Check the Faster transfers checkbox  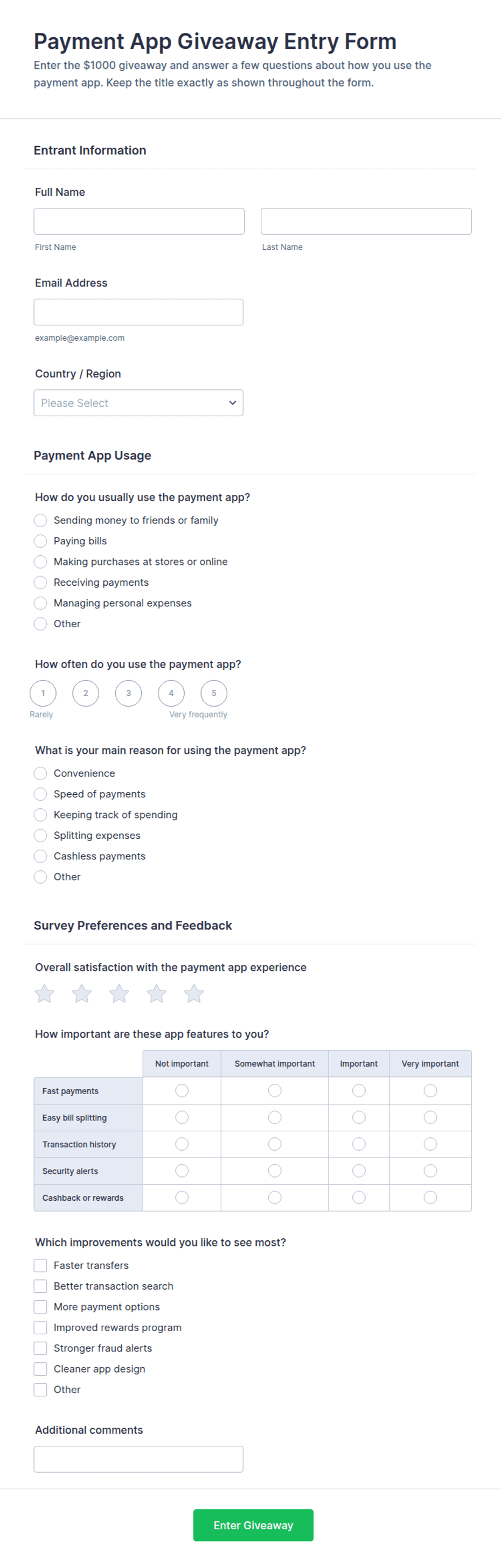coord(40,1265)
